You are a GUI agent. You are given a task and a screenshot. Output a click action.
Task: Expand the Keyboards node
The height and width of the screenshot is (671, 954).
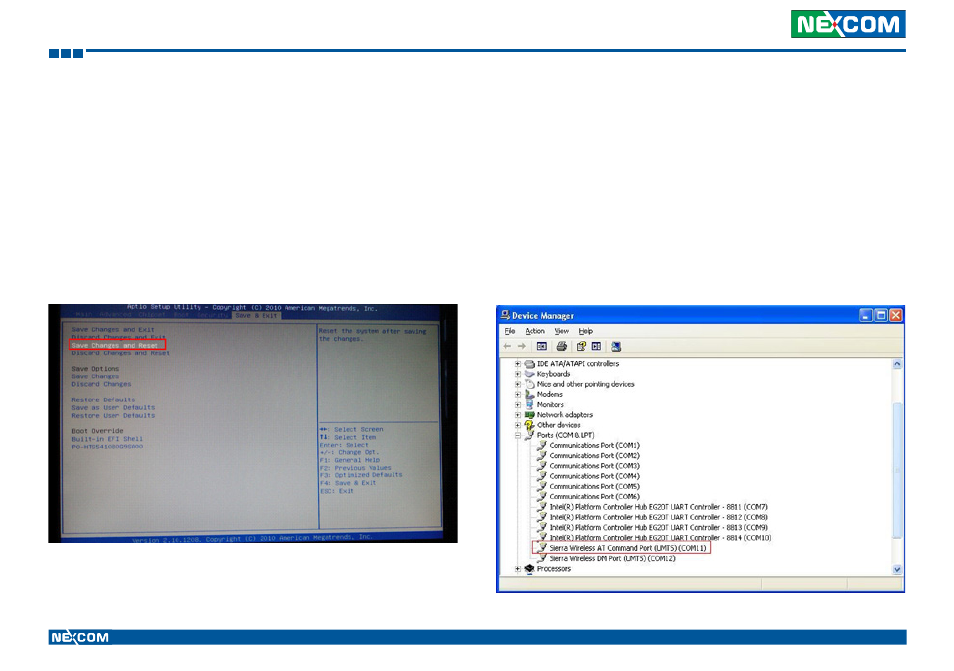(518, 374)
